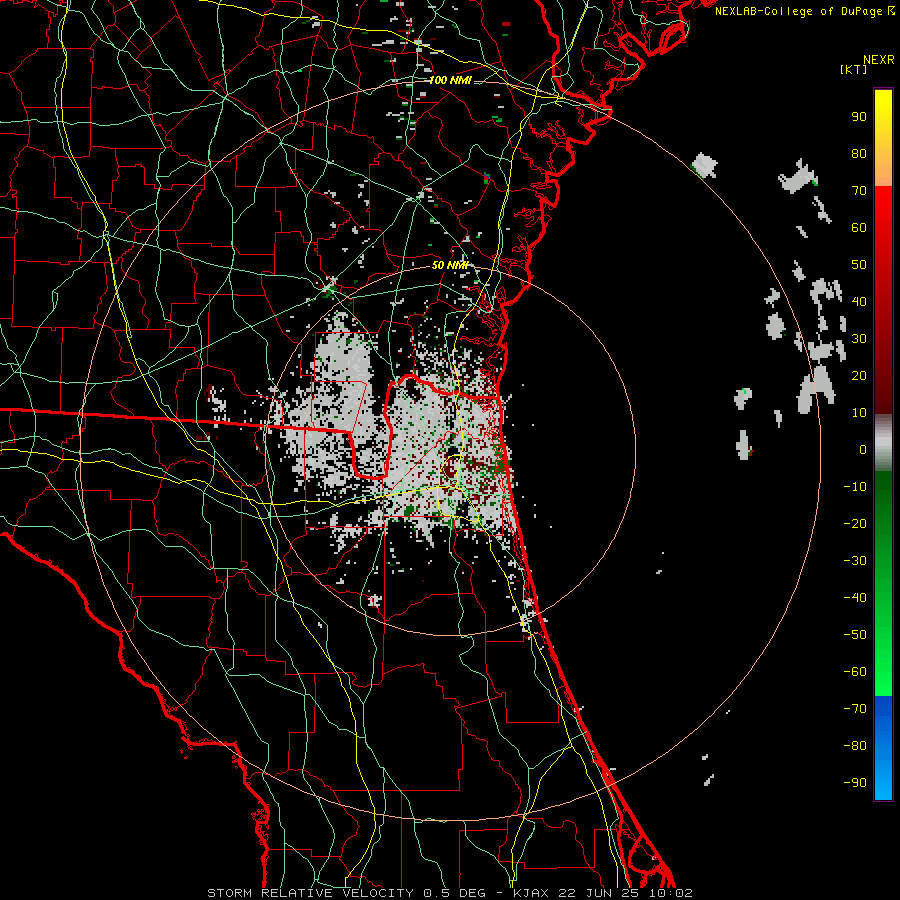Image resolution: width=900 pixels, height=900 pixels.
Task: Click the 80 value on the velocity scale
Action: [x=859, y=153]
